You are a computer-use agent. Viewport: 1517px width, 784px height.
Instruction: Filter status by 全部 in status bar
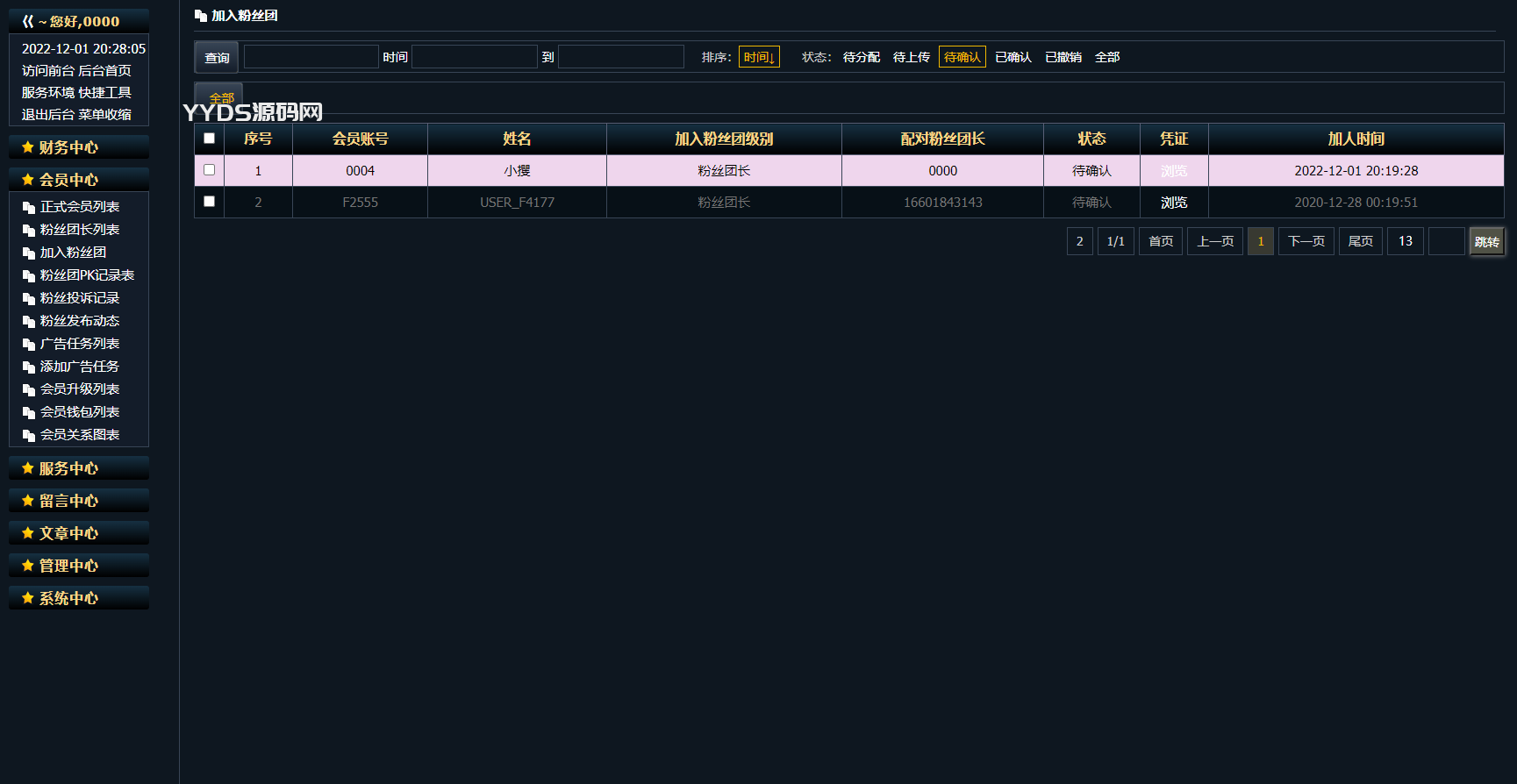1107,57
